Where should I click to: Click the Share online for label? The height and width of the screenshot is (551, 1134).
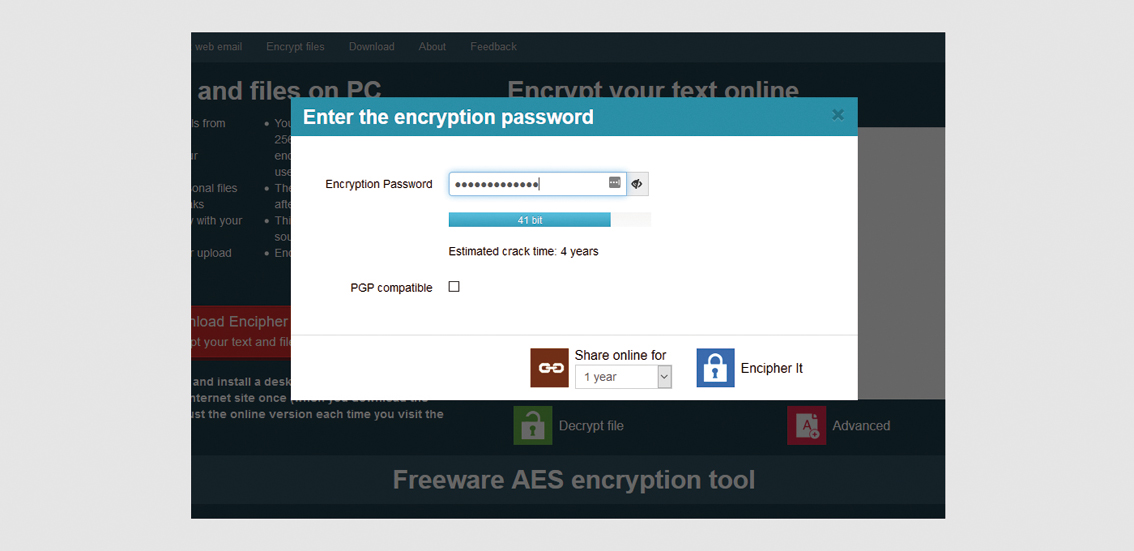click(621, 355)
